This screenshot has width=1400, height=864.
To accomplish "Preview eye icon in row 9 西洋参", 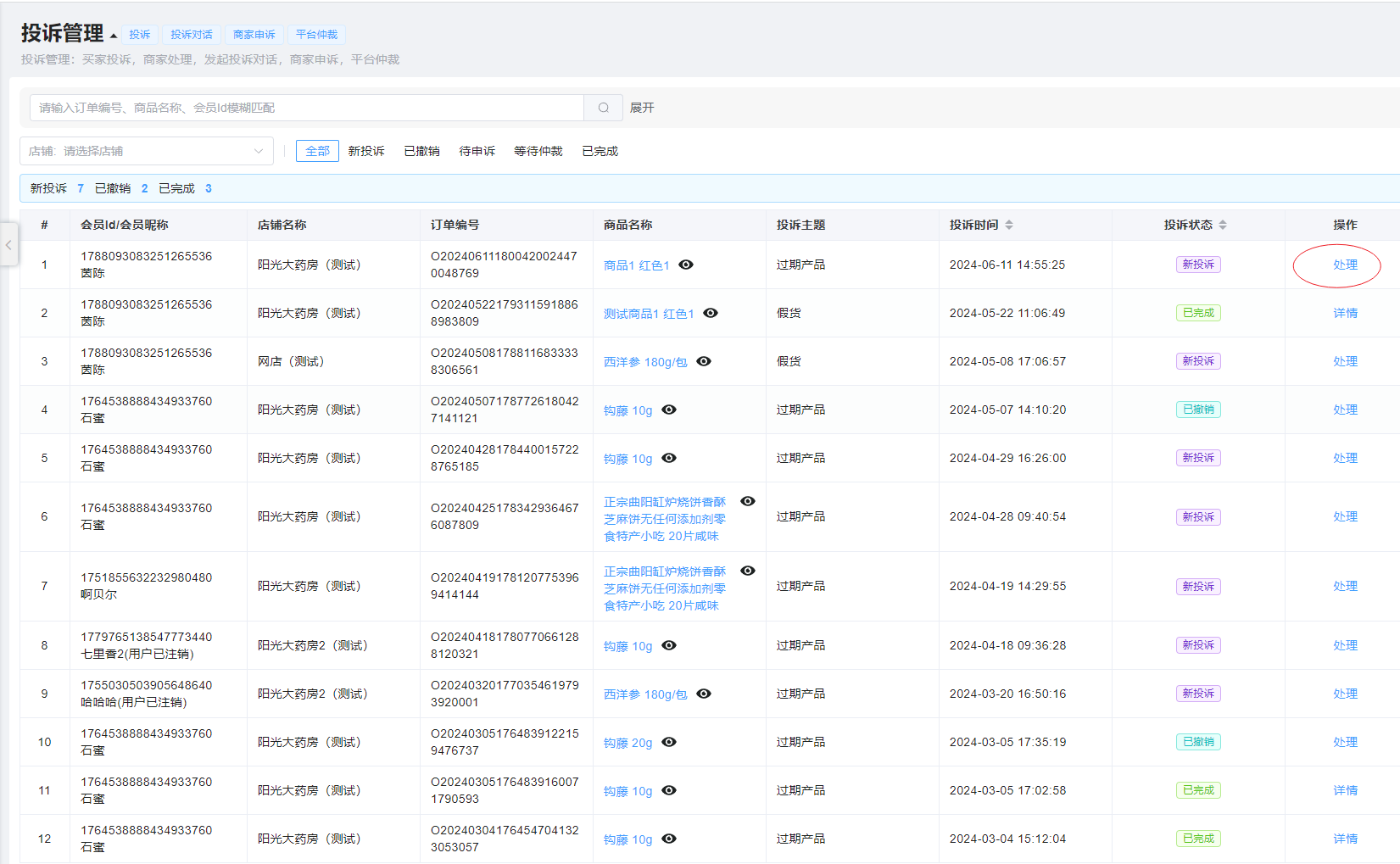I will 704,694.
